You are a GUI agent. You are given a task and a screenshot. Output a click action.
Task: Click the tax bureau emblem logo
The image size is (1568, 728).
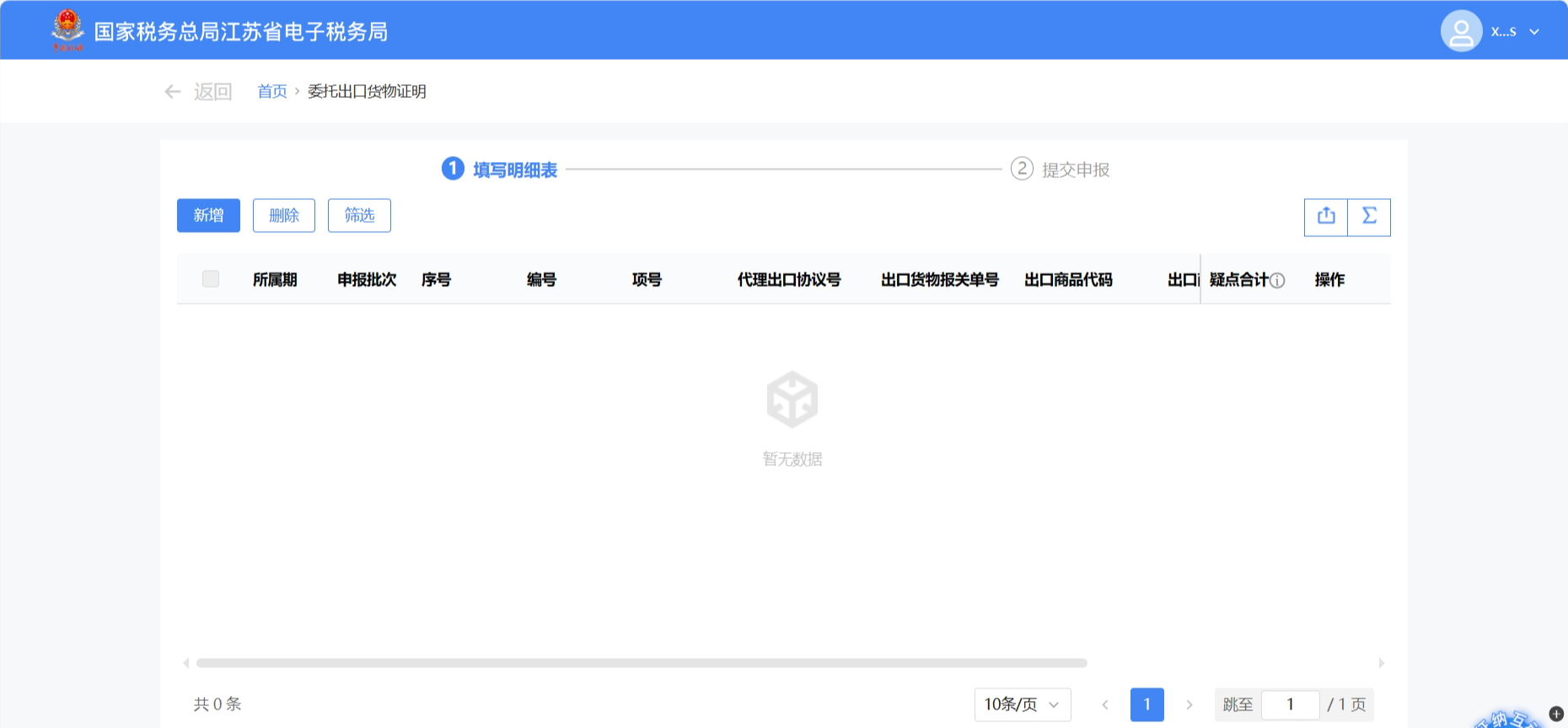click(x=67, y=30)
